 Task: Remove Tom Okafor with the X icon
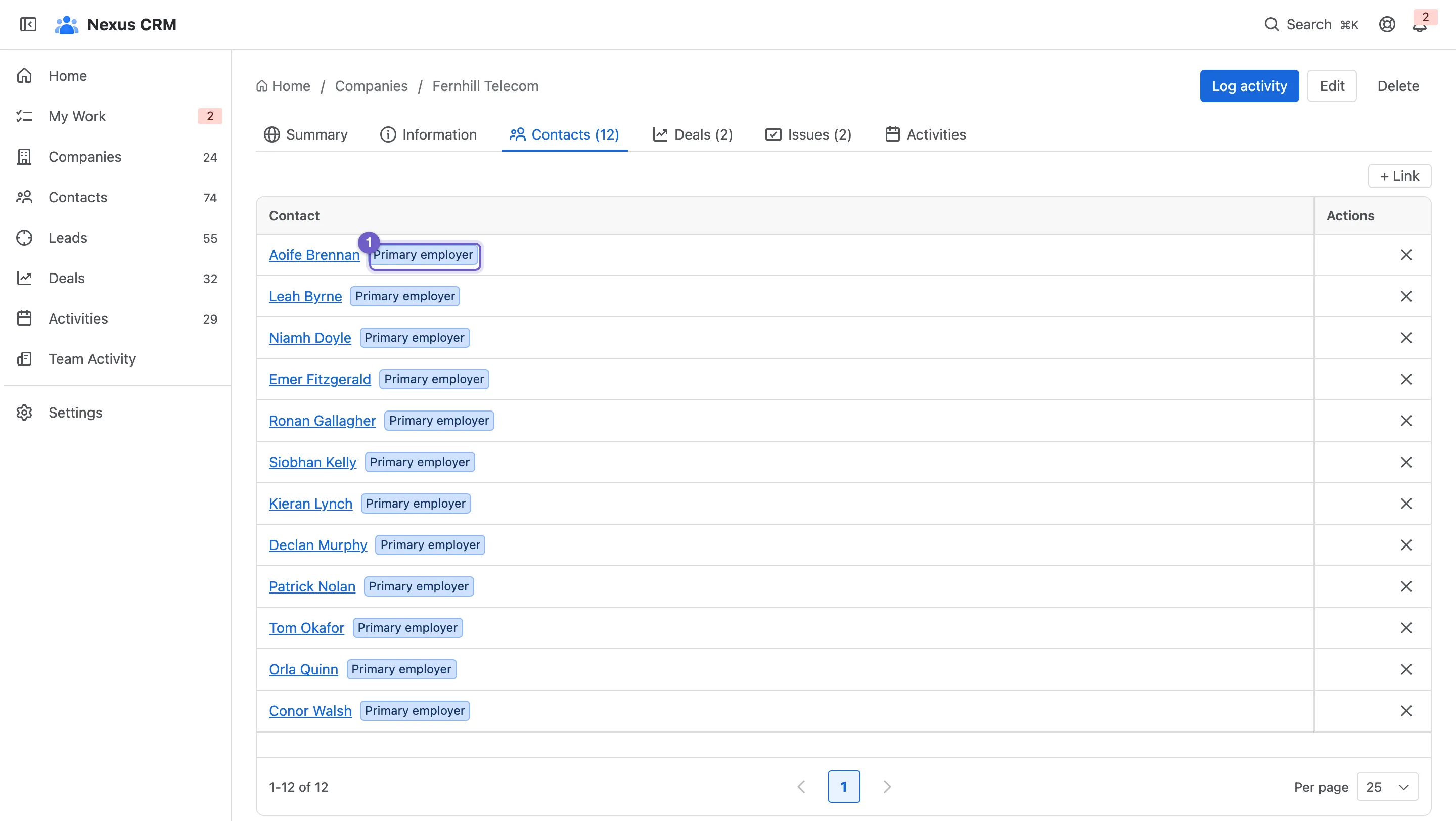1406,628
